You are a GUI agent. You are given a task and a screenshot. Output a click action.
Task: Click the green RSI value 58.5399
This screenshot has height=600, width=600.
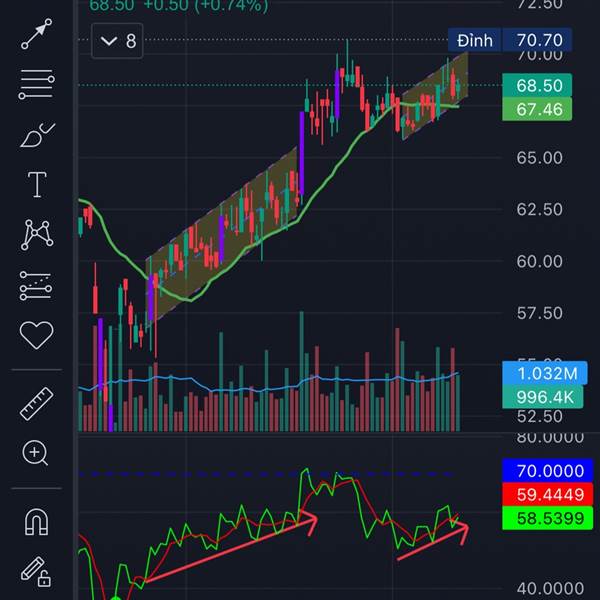point(548,518)
